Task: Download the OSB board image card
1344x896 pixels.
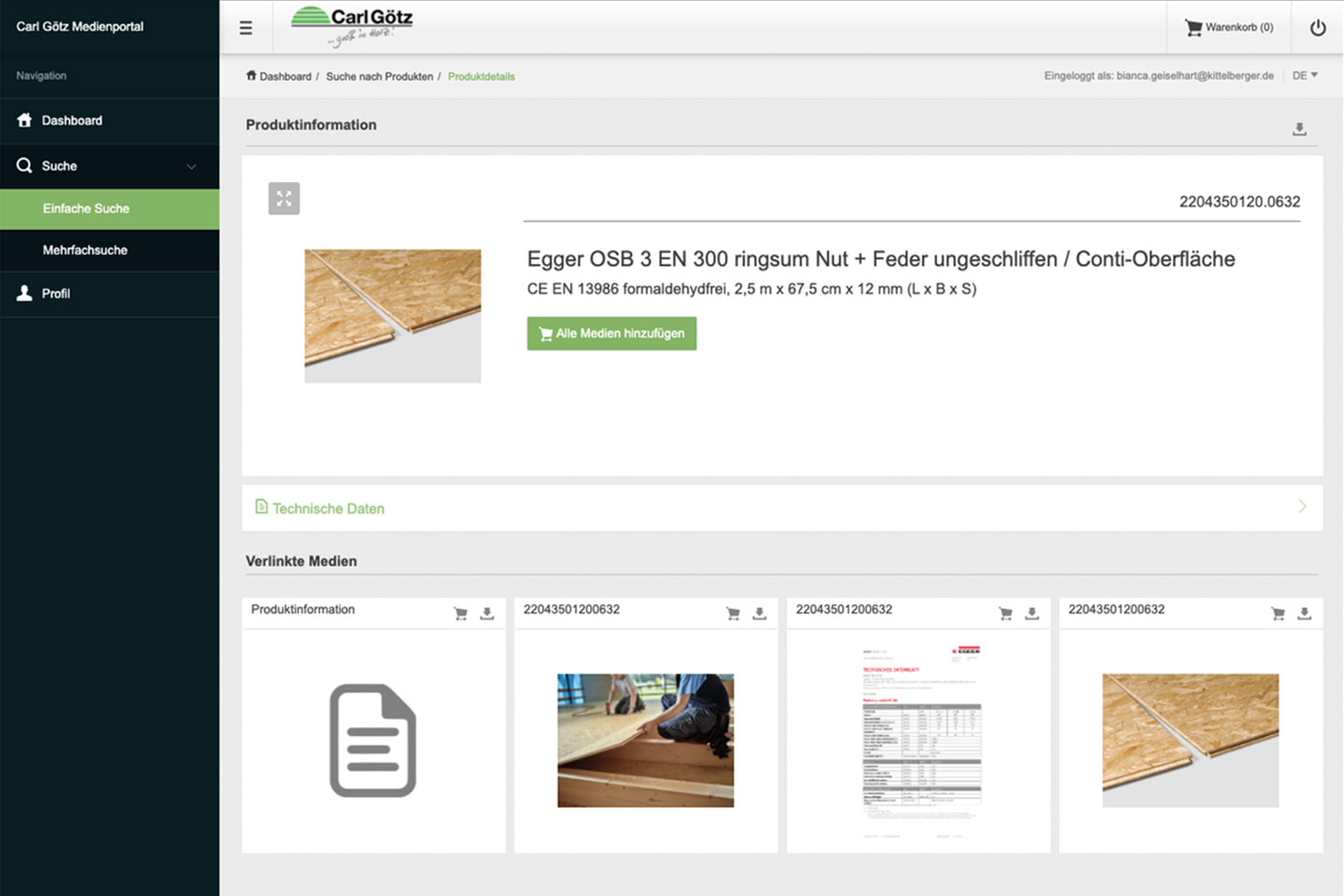Action: tap(1305, 613)
